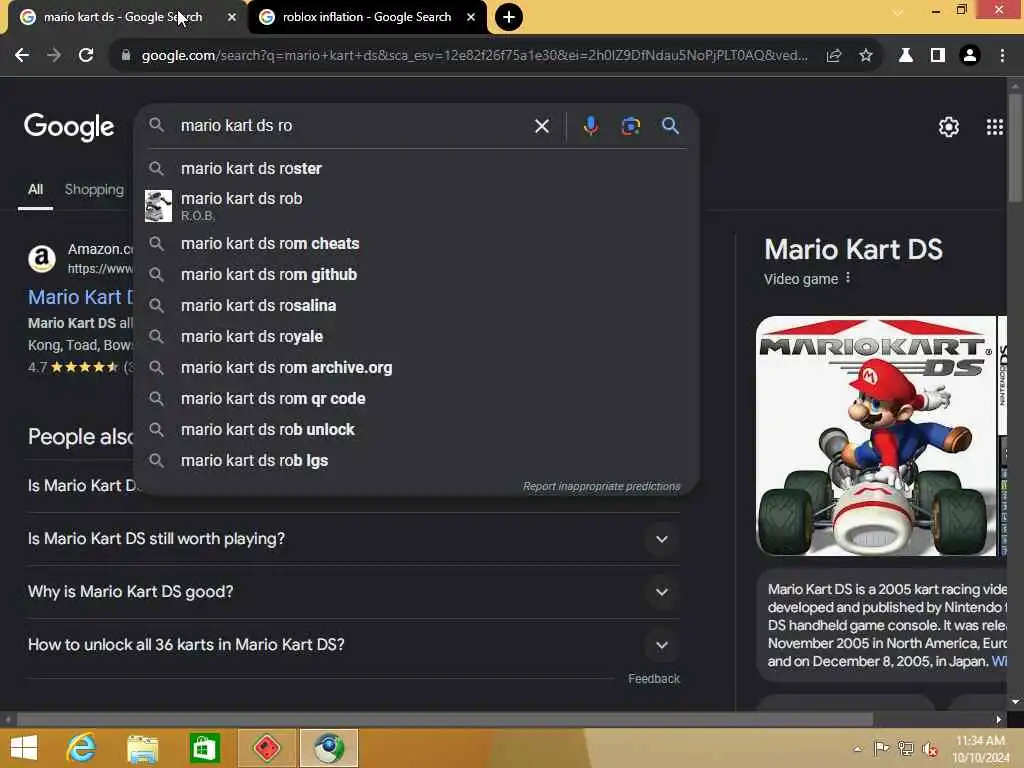Open the side panel icon
Screen dimensions: 1024x768
point(938,56)
